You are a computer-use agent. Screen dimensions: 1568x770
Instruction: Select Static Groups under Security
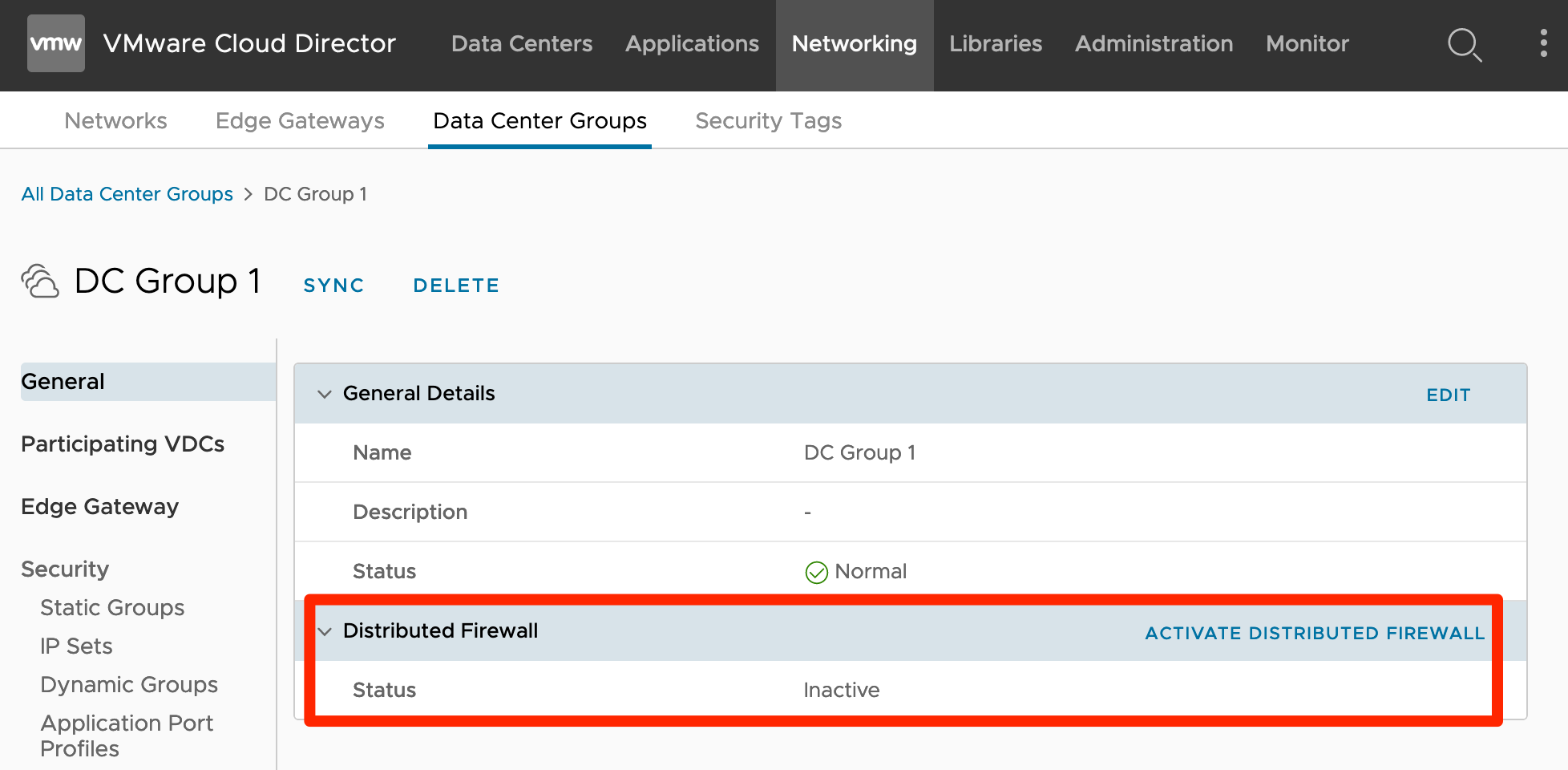point(112,607)
